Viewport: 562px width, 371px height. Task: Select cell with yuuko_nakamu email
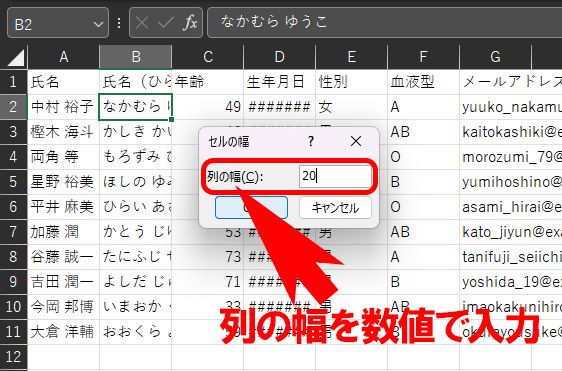point(511,107)
